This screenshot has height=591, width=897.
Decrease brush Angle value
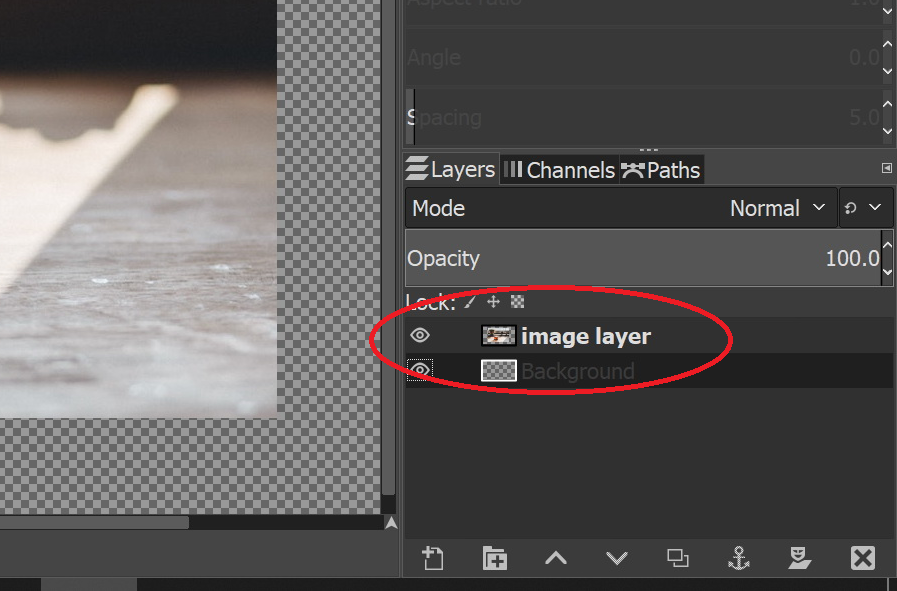click(x=887, y=71)
